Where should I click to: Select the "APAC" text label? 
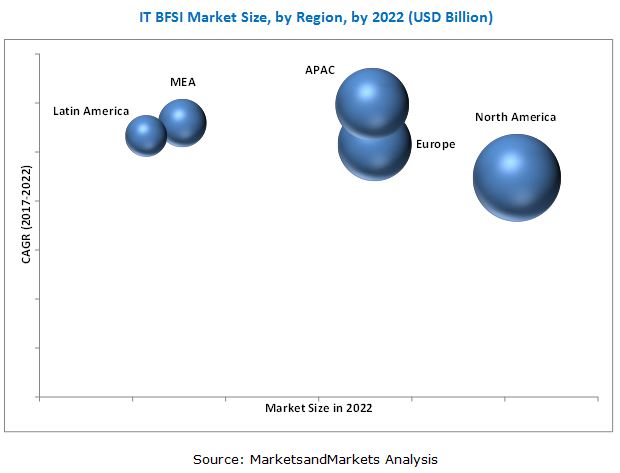320,70
